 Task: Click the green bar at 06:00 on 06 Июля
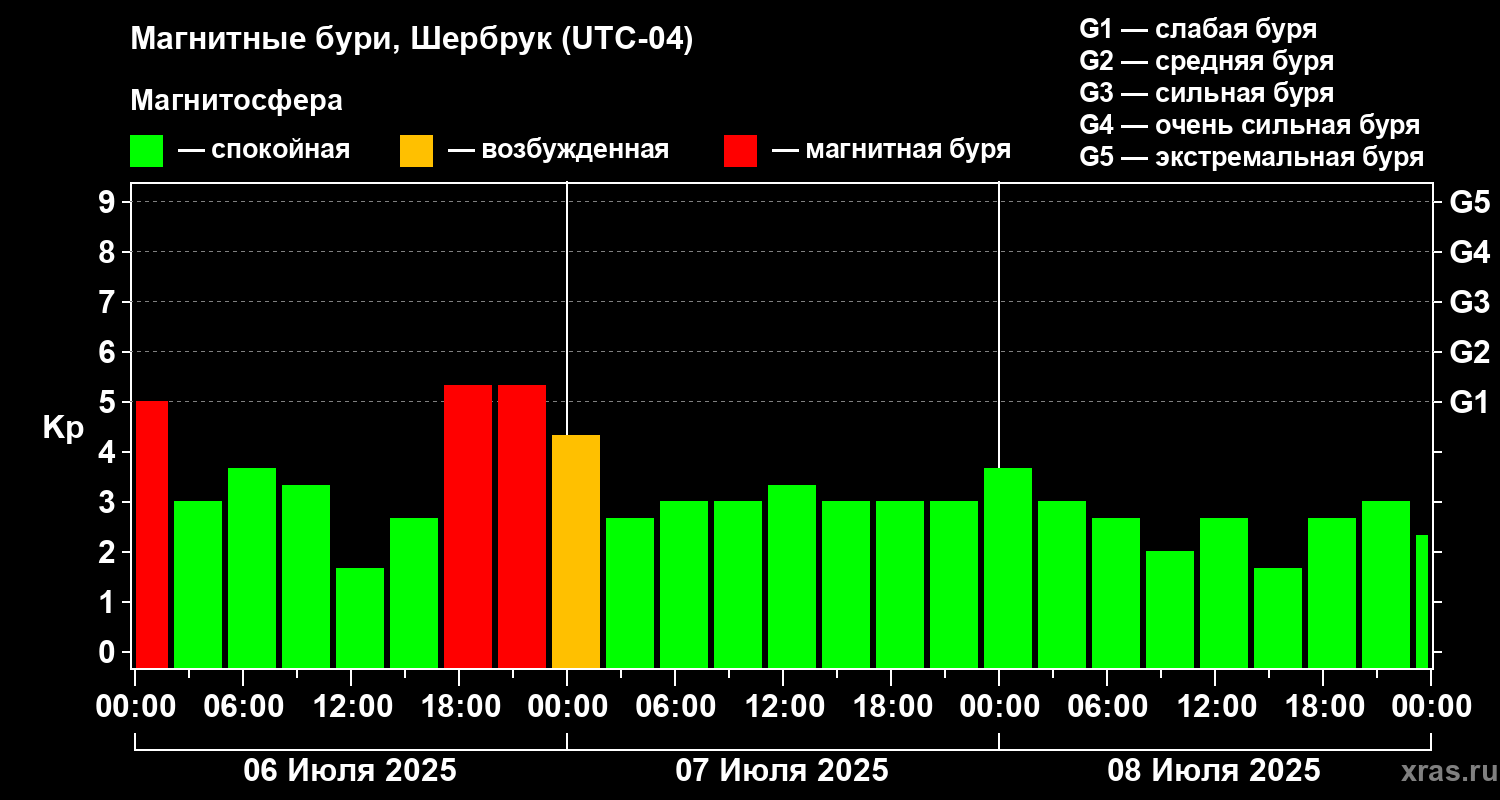pos(252,568)
